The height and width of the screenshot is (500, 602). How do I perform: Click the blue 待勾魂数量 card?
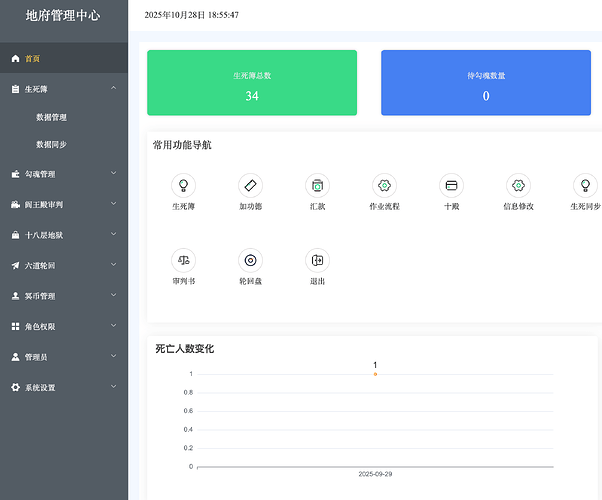tap(486, 83)
